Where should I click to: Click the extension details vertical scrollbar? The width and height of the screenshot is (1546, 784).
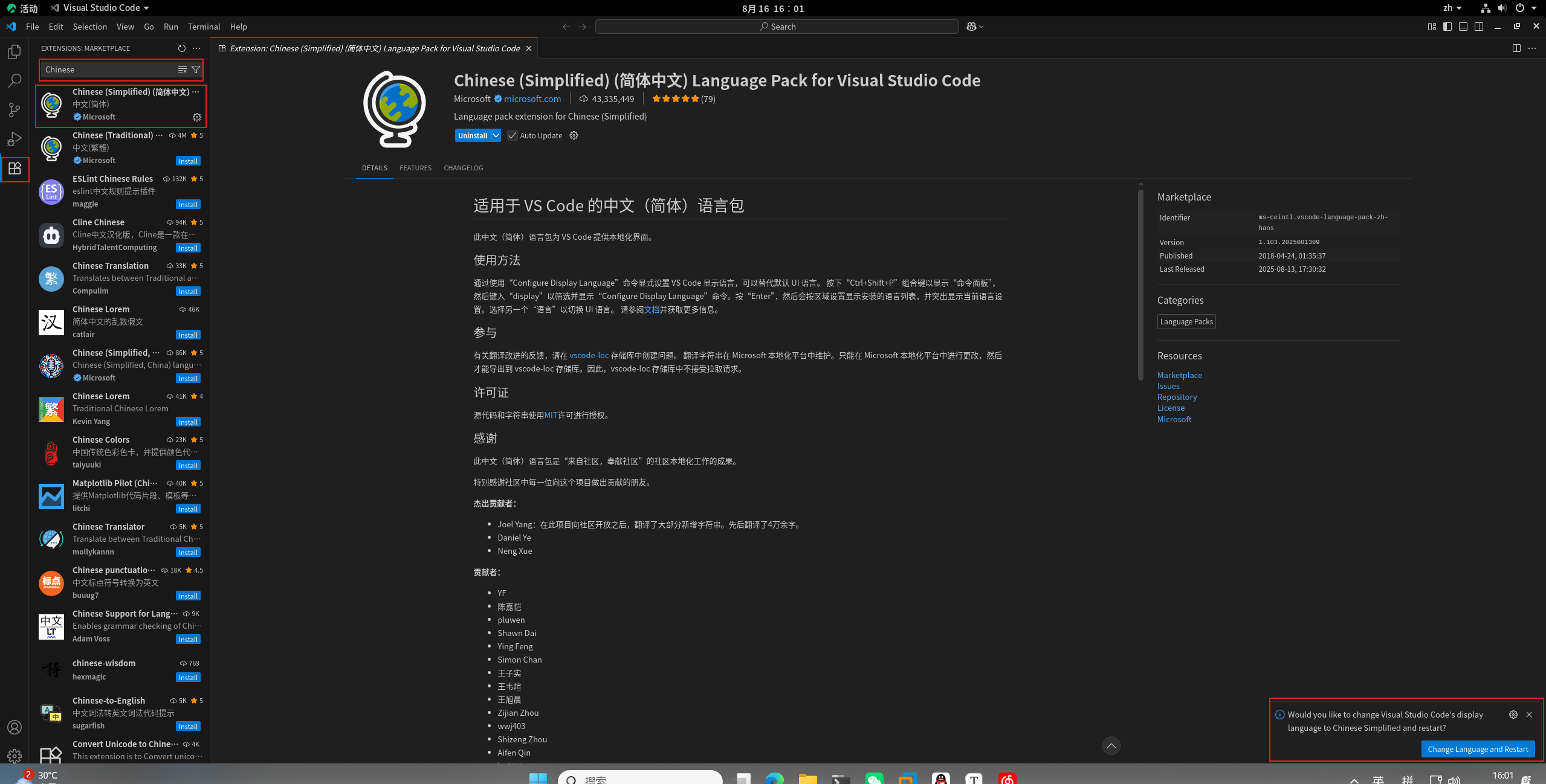coord(1140,284)
